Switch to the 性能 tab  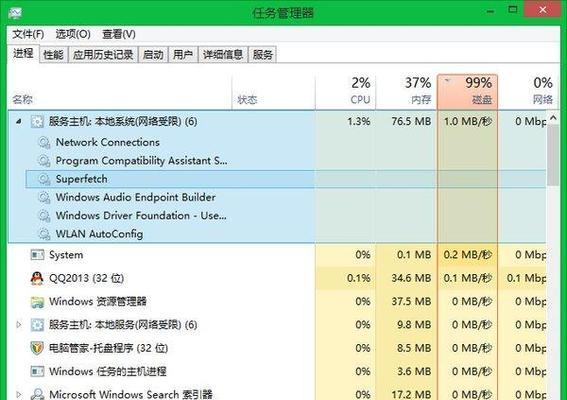pos(53,55)
